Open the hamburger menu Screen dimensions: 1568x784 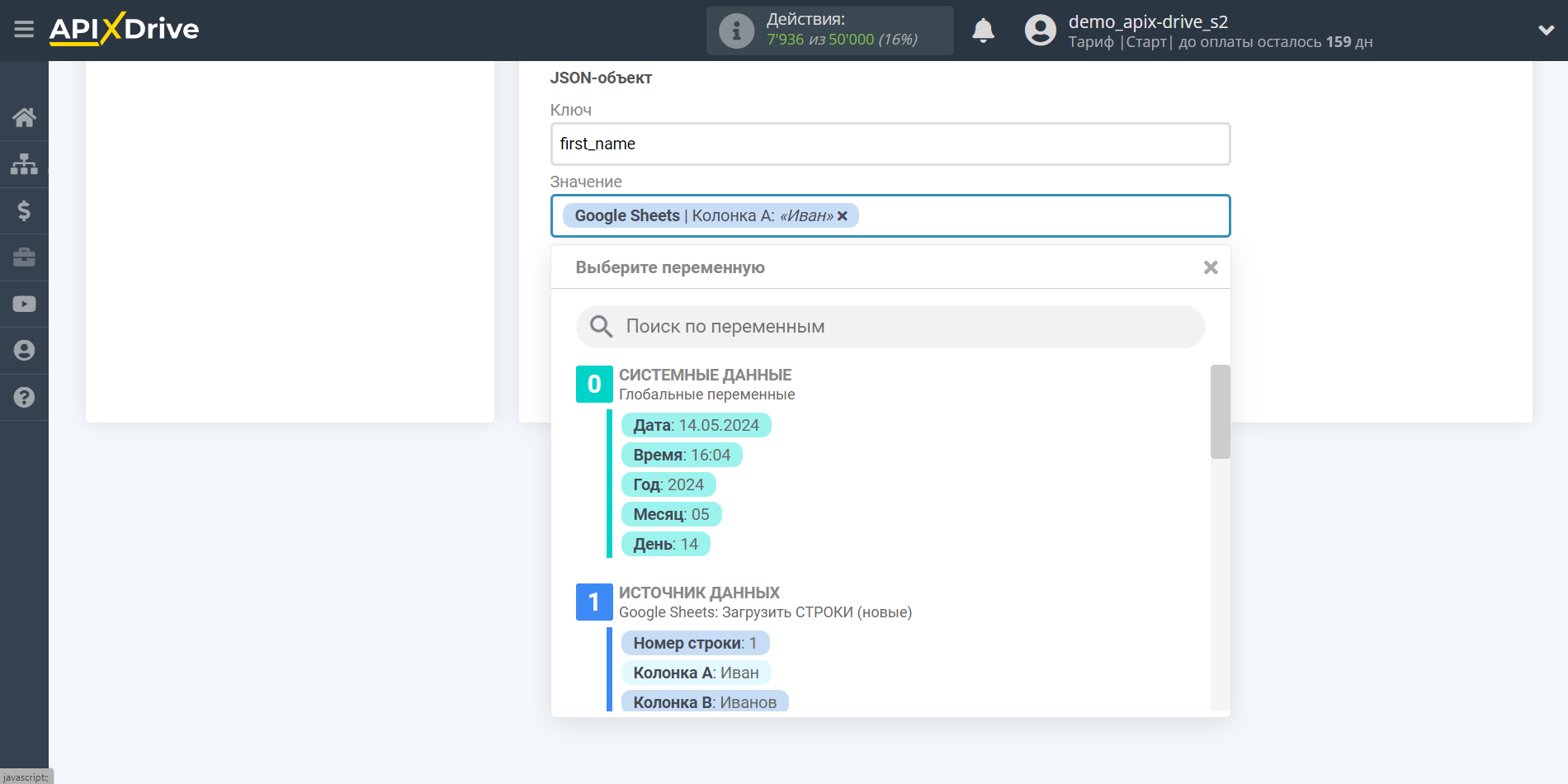[24, 30]
